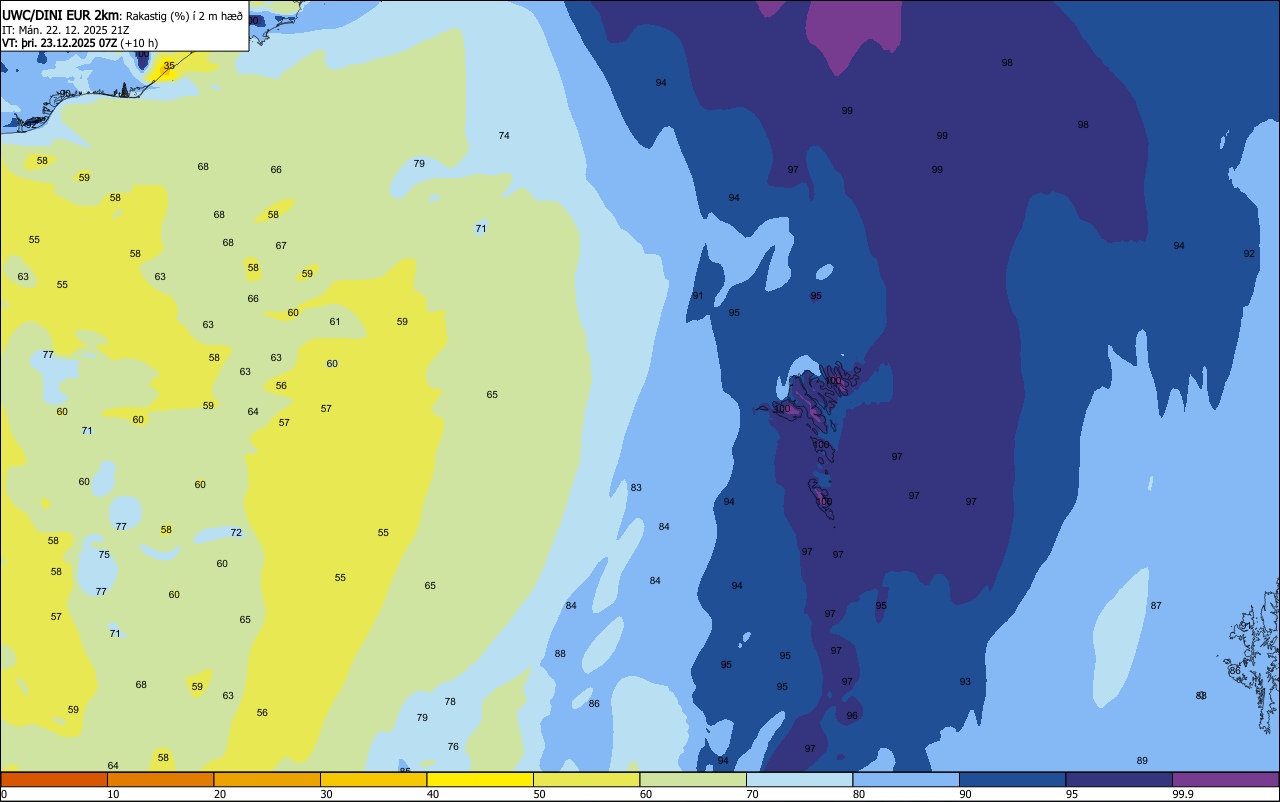Click the '20' tick label in the color scale
Image resolution: width=1280 pixels, height=802 pixels.
coord(219,794)
